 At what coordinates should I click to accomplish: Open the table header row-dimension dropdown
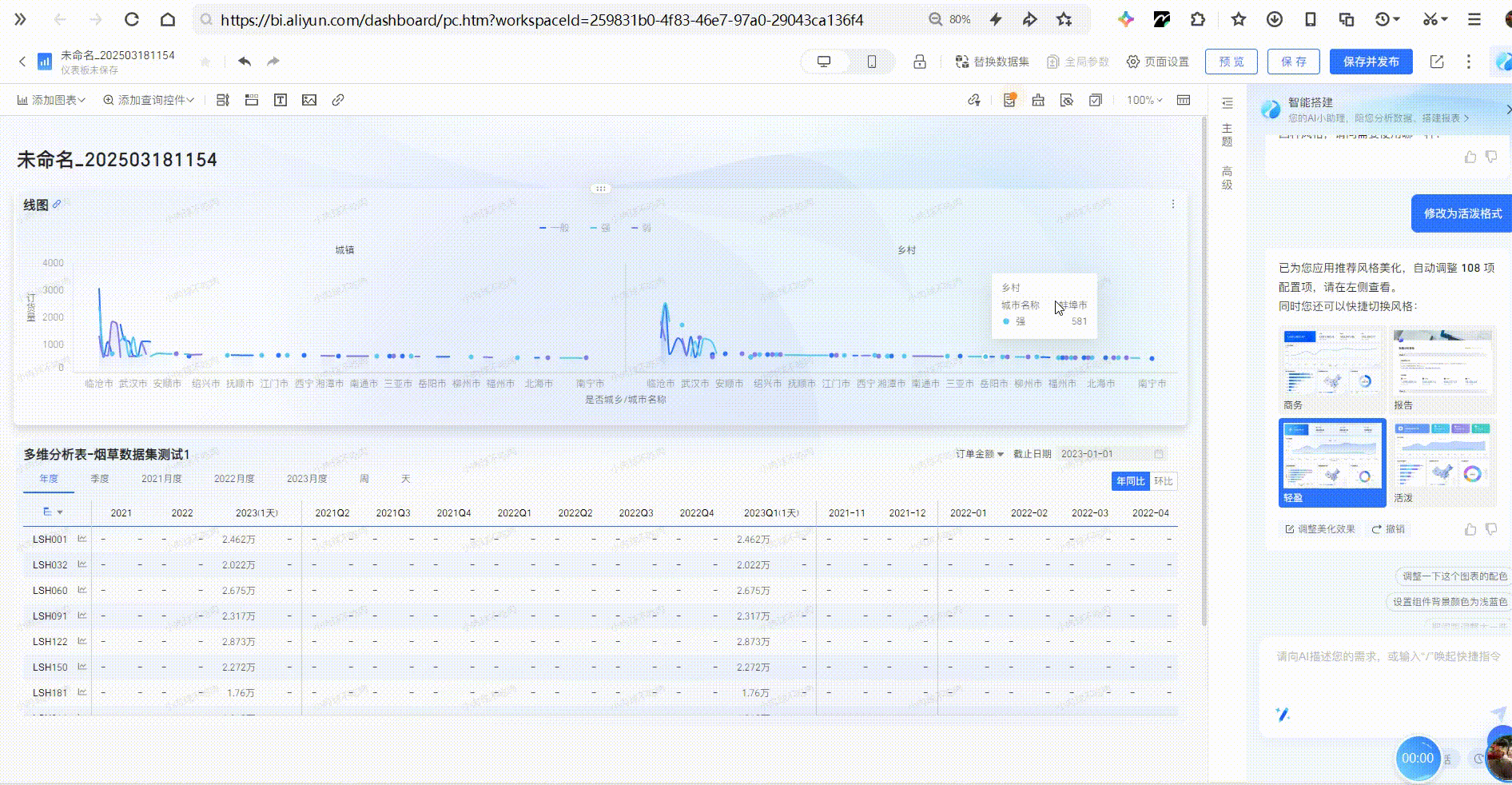click(53, 512)
